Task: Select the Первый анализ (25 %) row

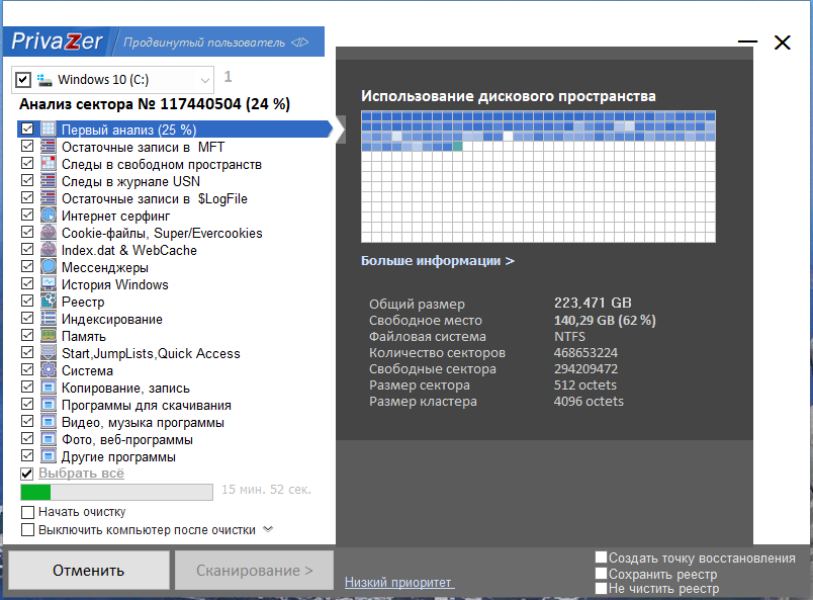Action: (x=175, y=129)
